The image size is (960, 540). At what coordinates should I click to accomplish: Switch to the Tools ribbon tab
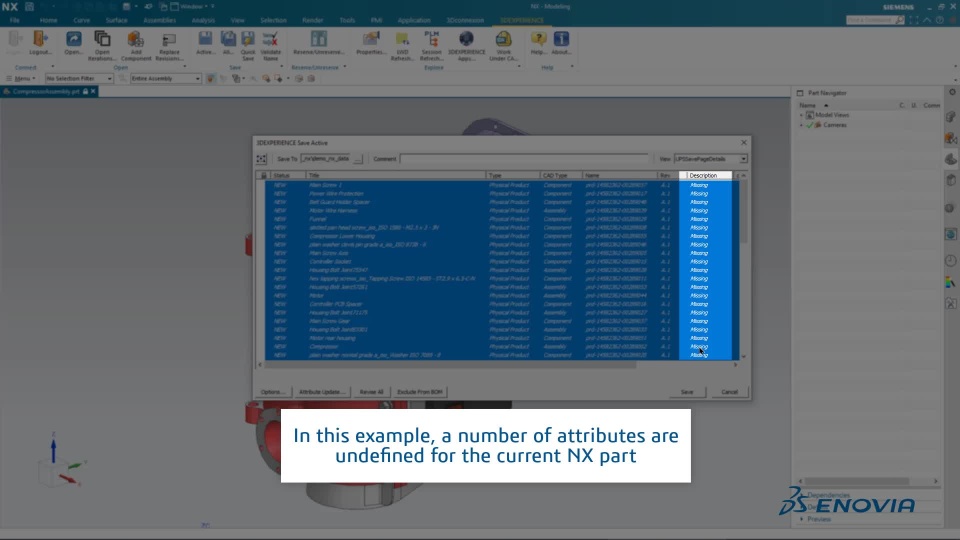pyautogui.click(x=347, y=20)
